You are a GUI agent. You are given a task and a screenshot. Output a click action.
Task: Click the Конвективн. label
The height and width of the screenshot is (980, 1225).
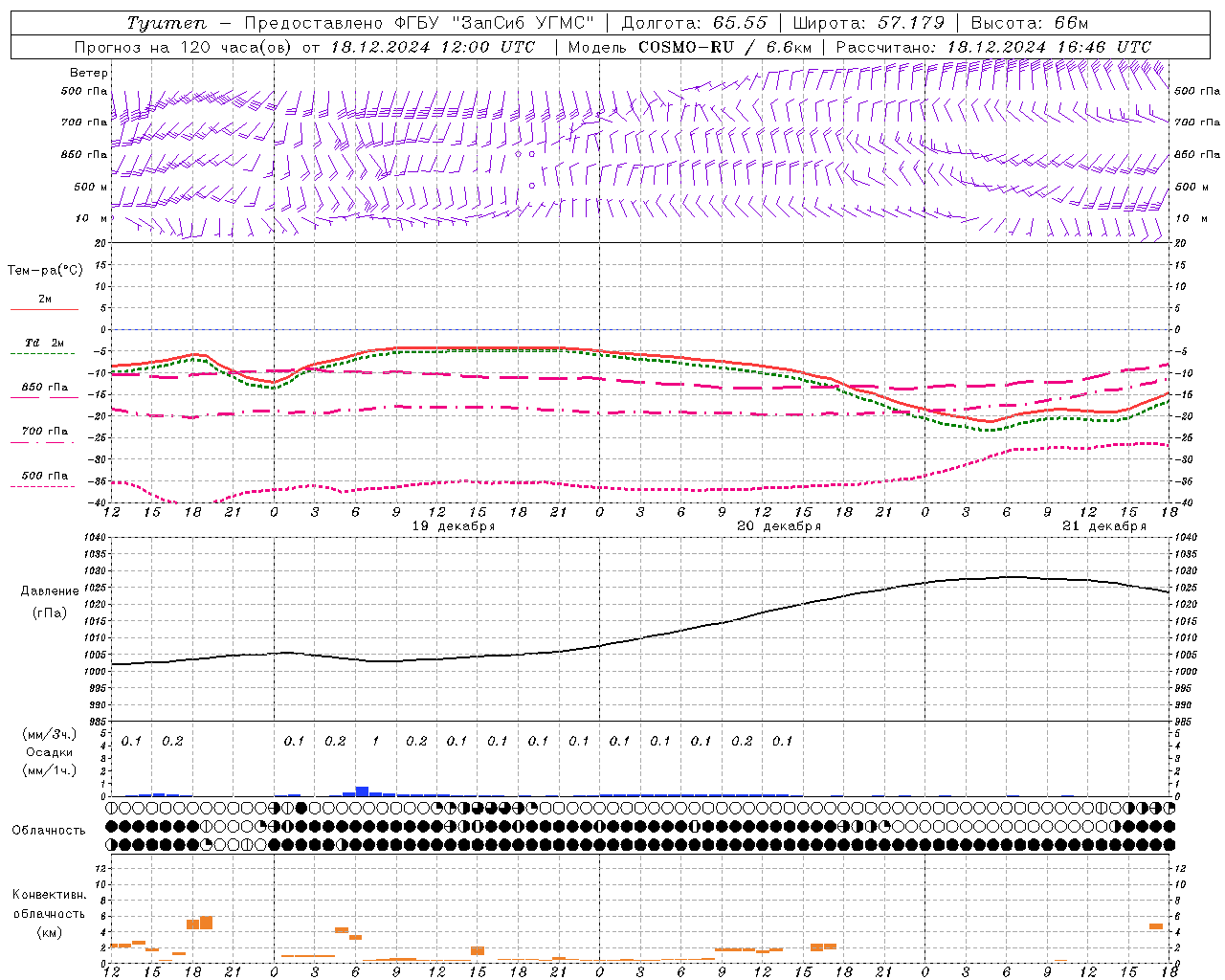click(x=49, y=895)
